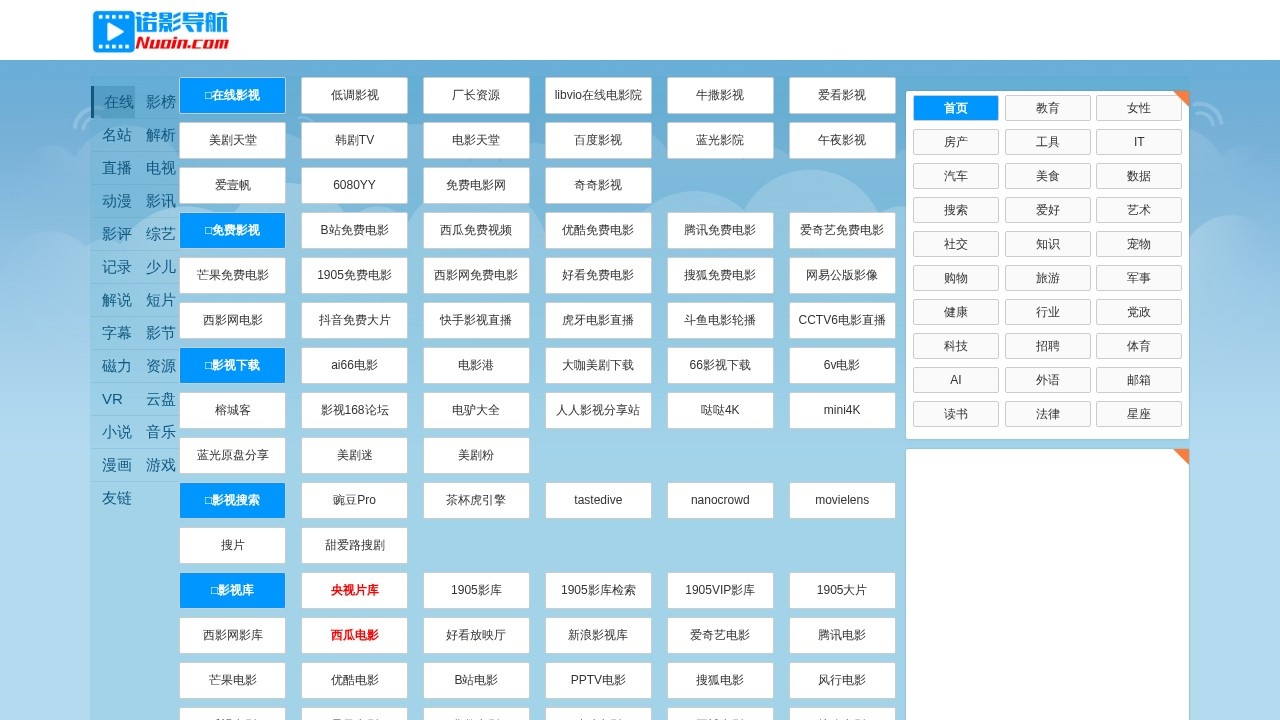Select the IT category tab

click(x=1139, y=142)
